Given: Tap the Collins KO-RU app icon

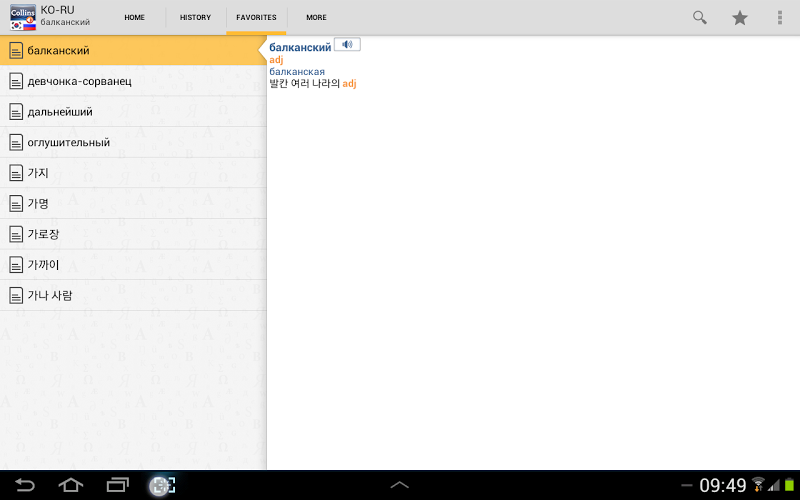Looking at the screenshot, I should 23,18.
